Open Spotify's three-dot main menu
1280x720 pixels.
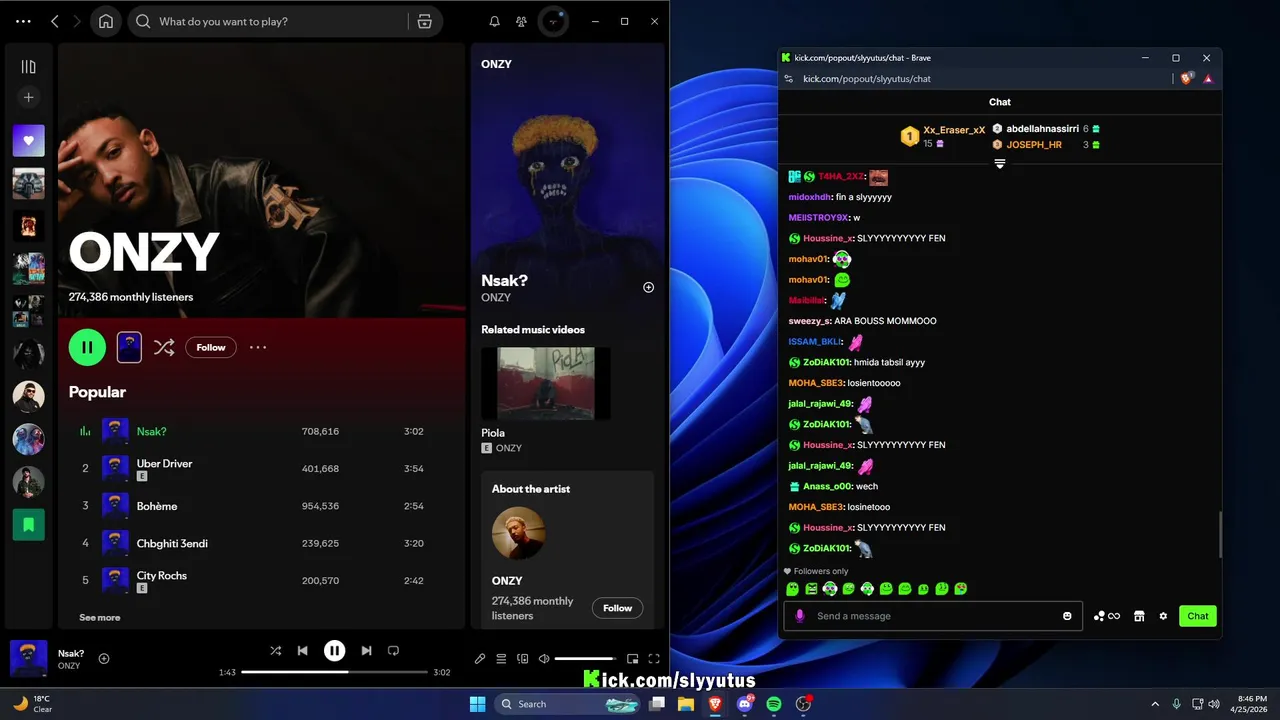pyautogui.click(x=23, y=21)
